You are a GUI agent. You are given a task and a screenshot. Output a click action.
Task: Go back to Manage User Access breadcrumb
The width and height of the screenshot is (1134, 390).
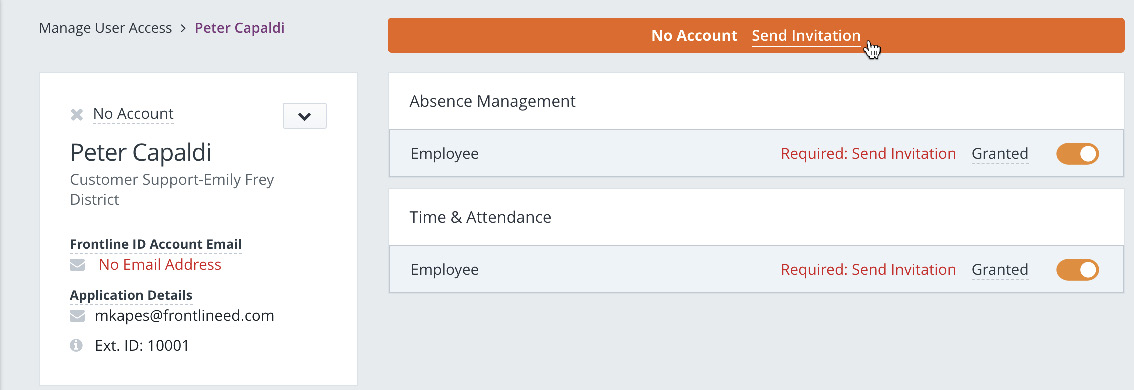pos(106,28)
